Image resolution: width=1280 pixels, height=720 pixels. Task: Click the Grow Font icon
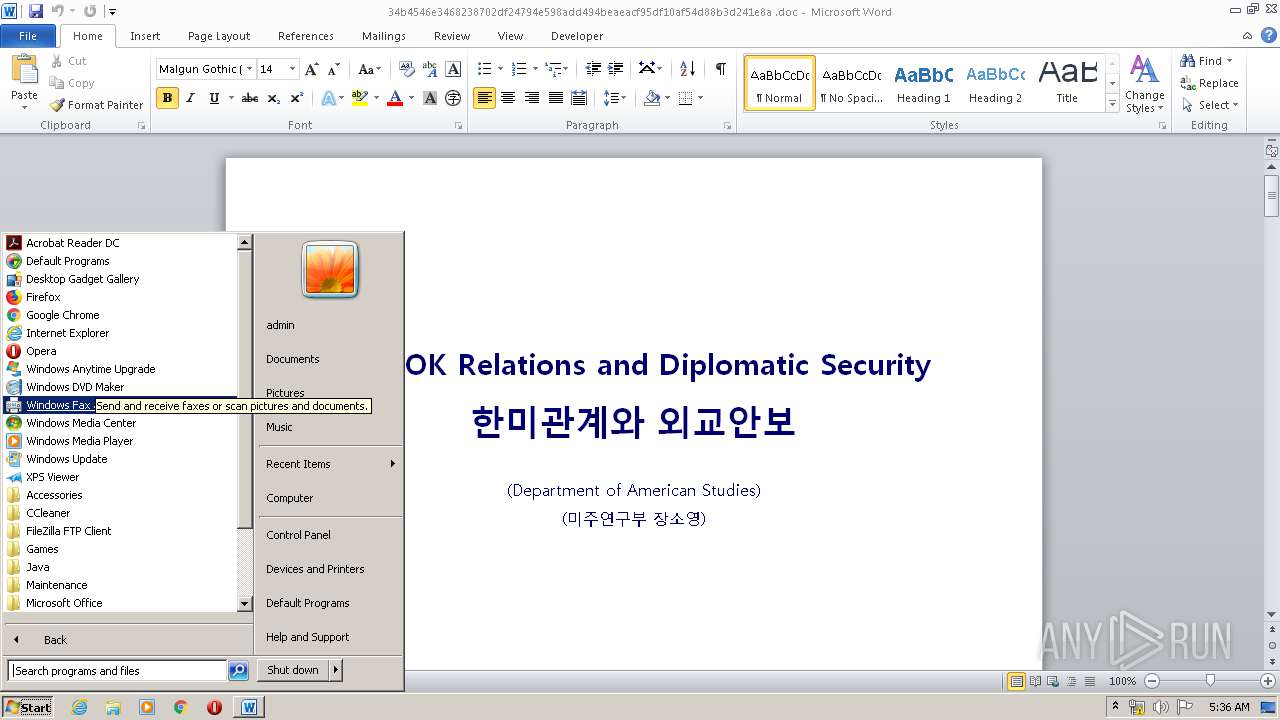tap(312, 69)
